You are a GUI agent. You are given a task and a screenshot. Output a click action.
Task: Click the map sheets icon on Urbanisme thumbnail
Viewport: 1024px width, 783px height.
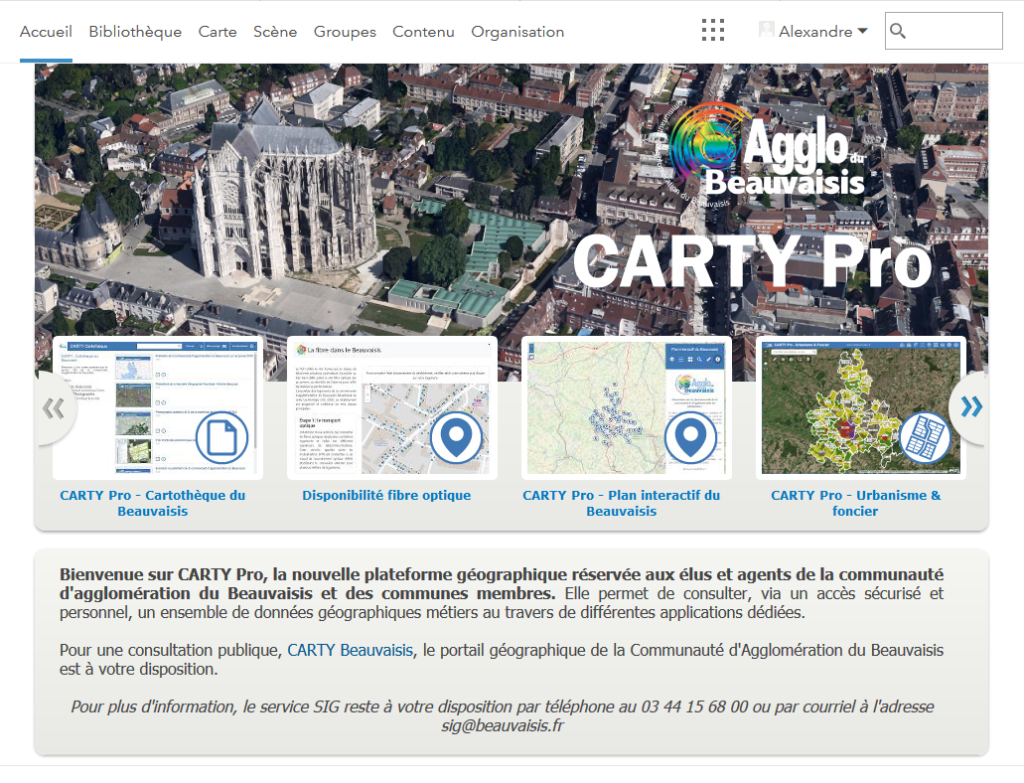924,437
